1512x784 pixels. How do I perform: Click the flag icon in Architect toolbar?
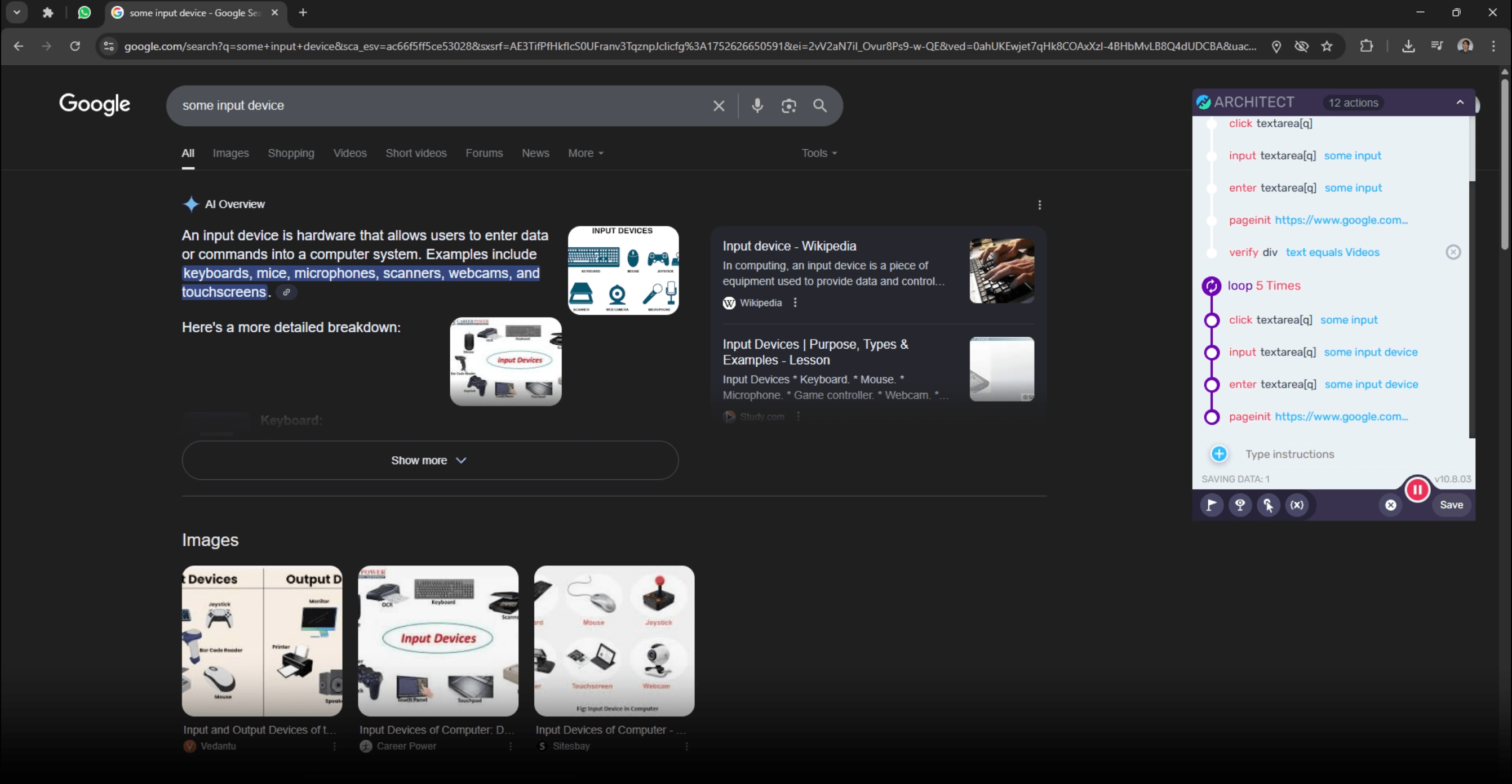[1211, 505]
